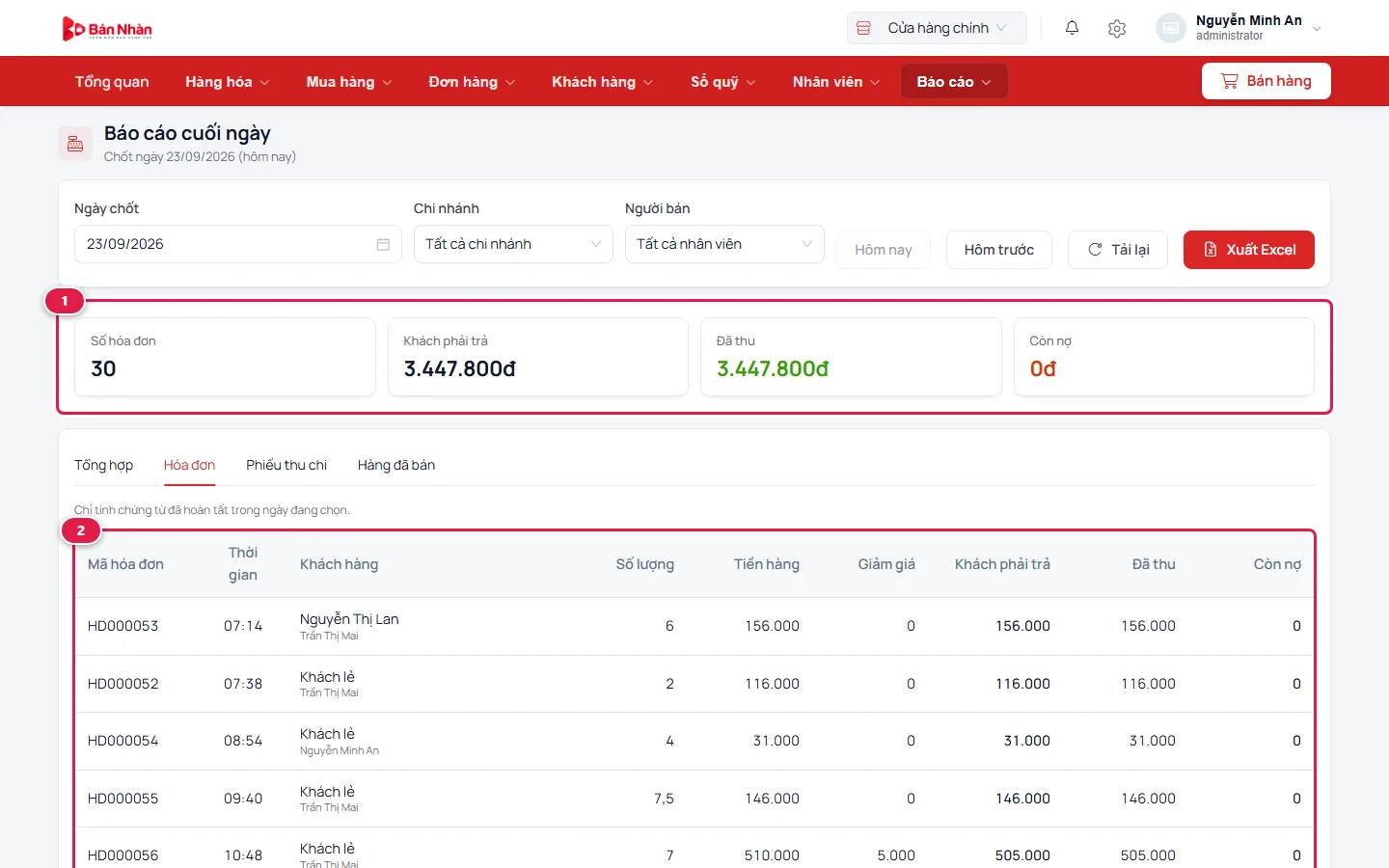Click invoice code HD000055
This screenshot has width=1389, height=868.
pos(123,799)
